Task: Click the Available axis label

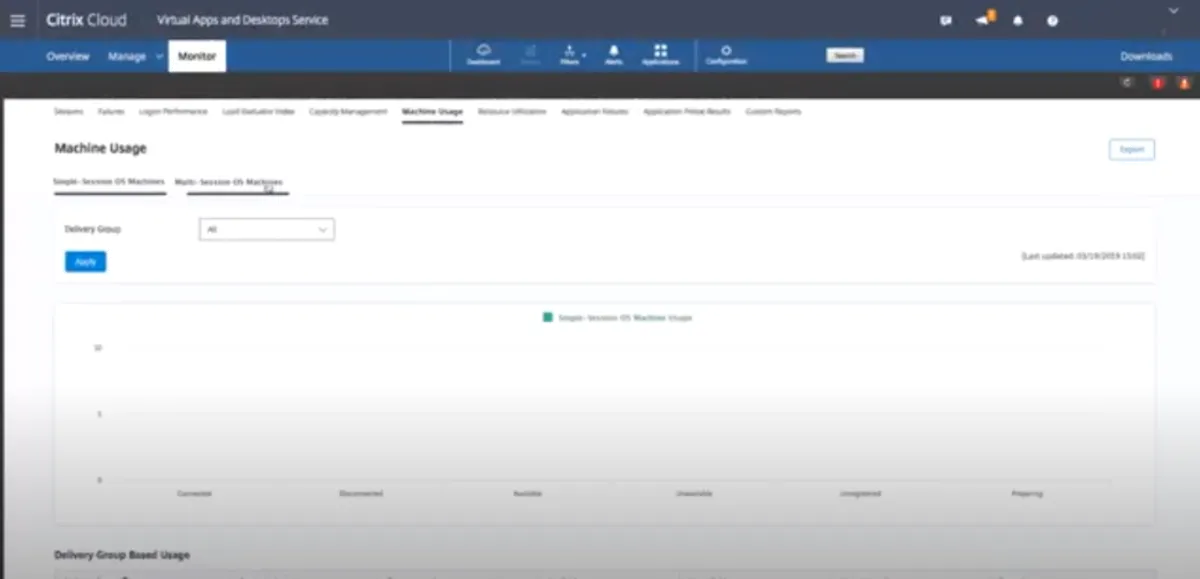Action: (x=527, y=493)
